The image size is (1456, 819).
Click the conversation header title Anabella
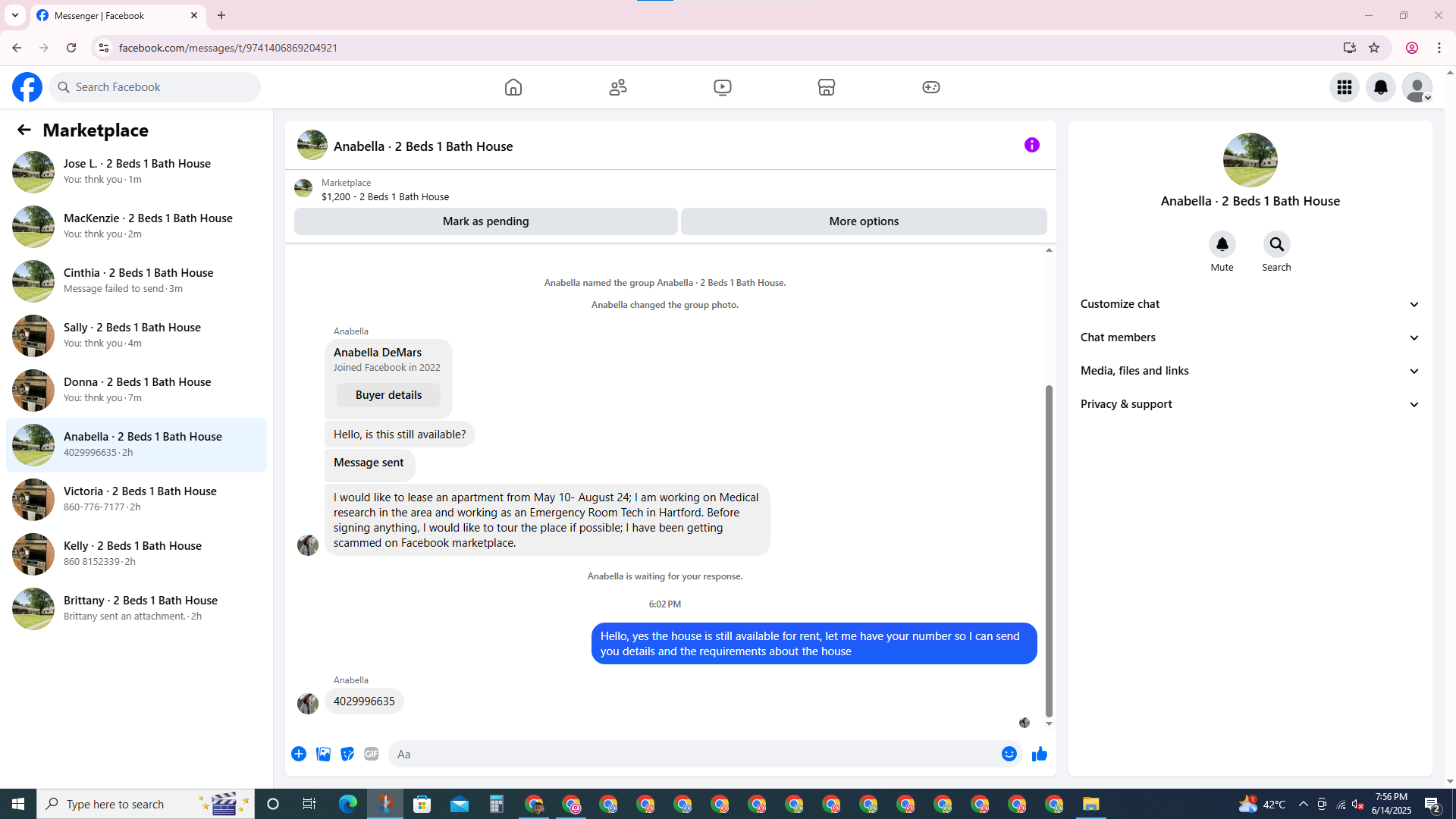coord(423,146)
